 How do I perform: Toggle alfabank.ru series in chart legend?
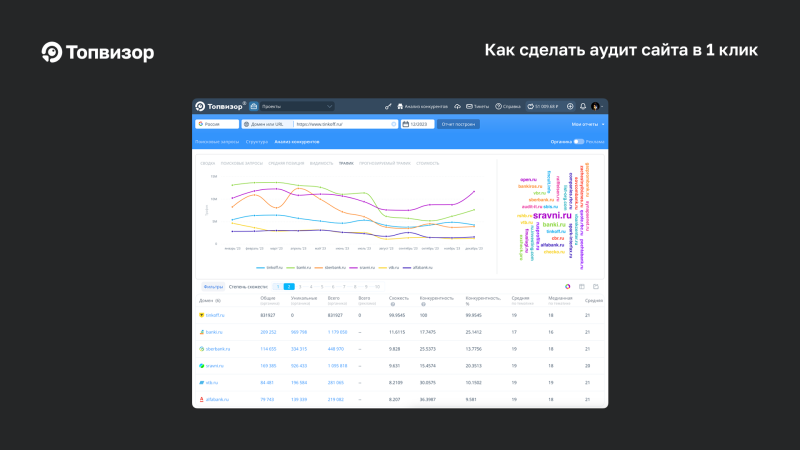418,267
